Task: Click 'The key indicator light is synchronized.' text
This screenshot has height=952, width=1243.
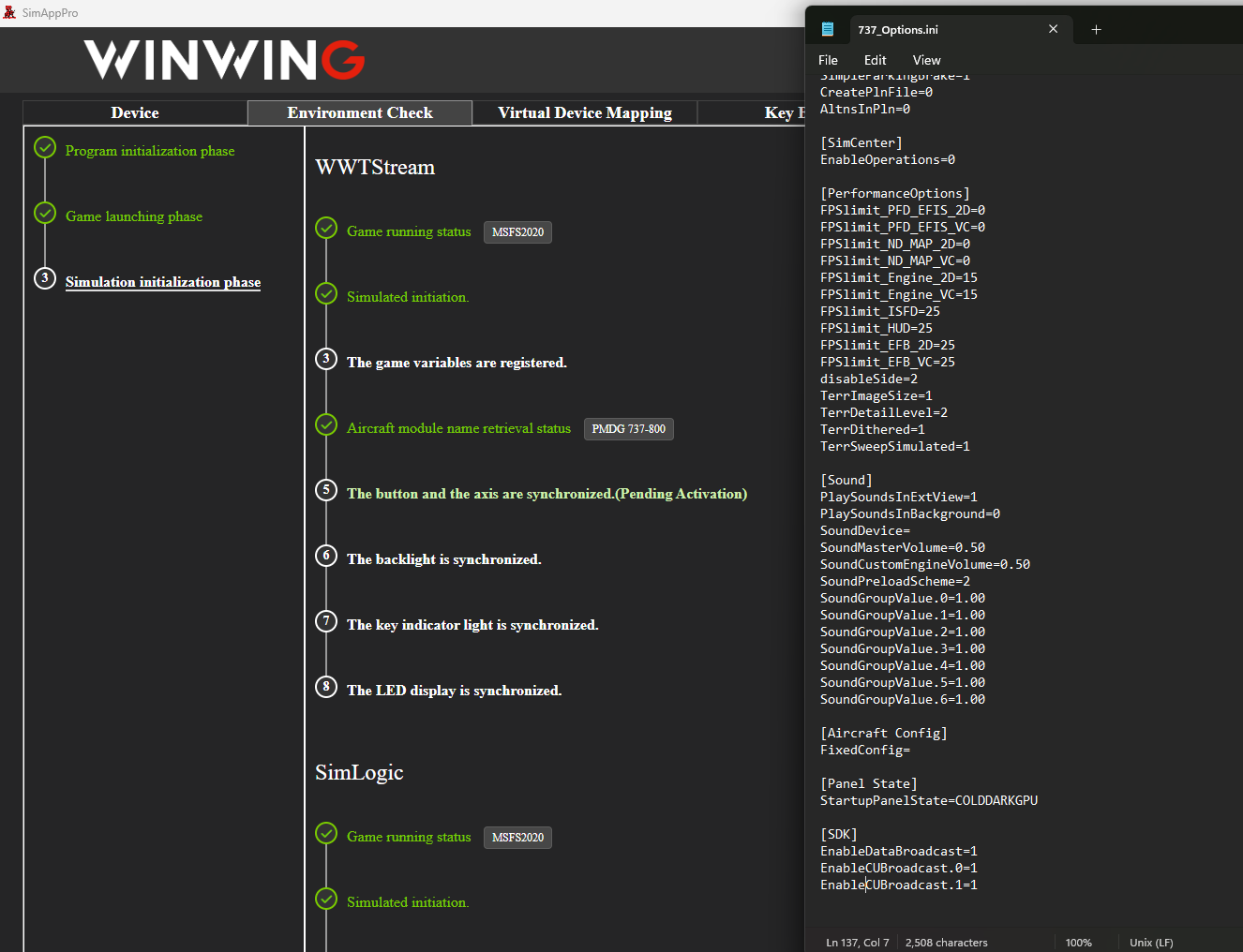Action: tap(472, 625)
